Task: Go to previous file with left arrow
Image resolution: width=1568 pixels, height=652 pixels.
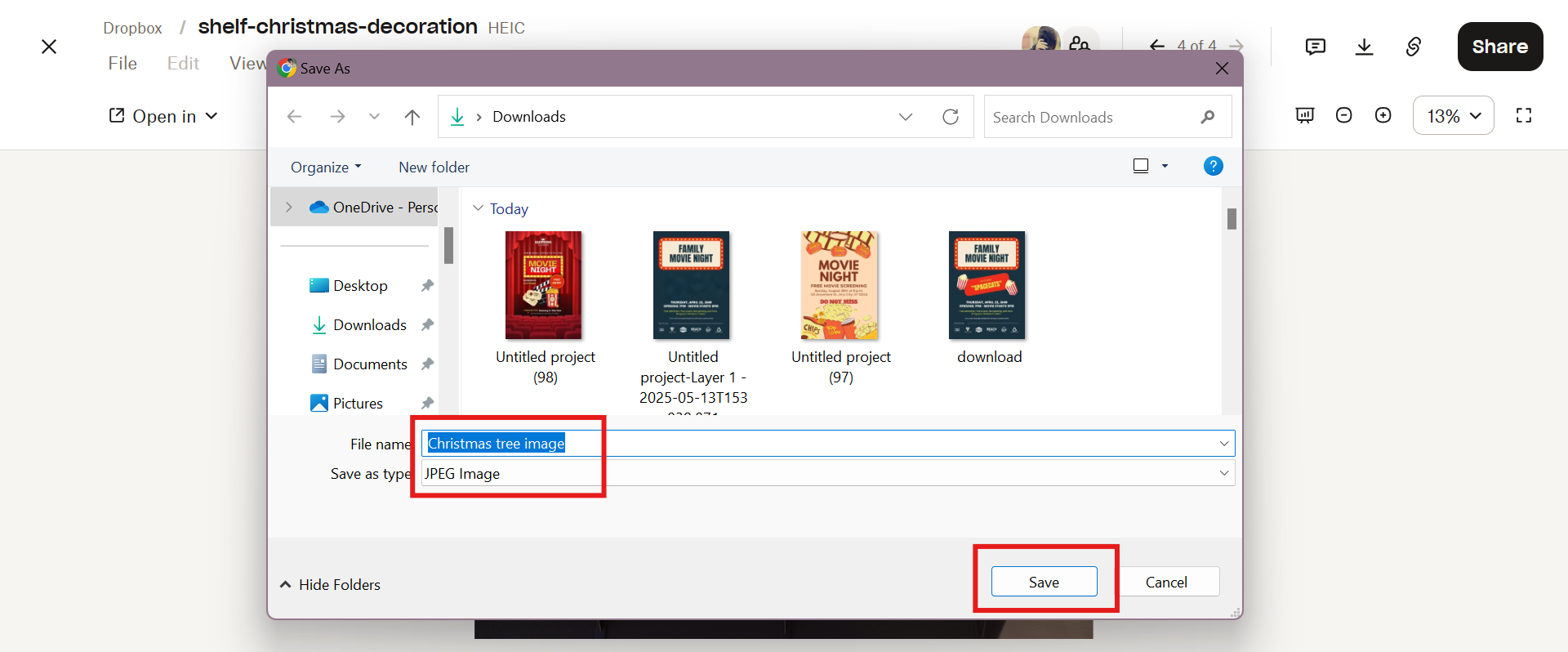Action: [1157, 46]
